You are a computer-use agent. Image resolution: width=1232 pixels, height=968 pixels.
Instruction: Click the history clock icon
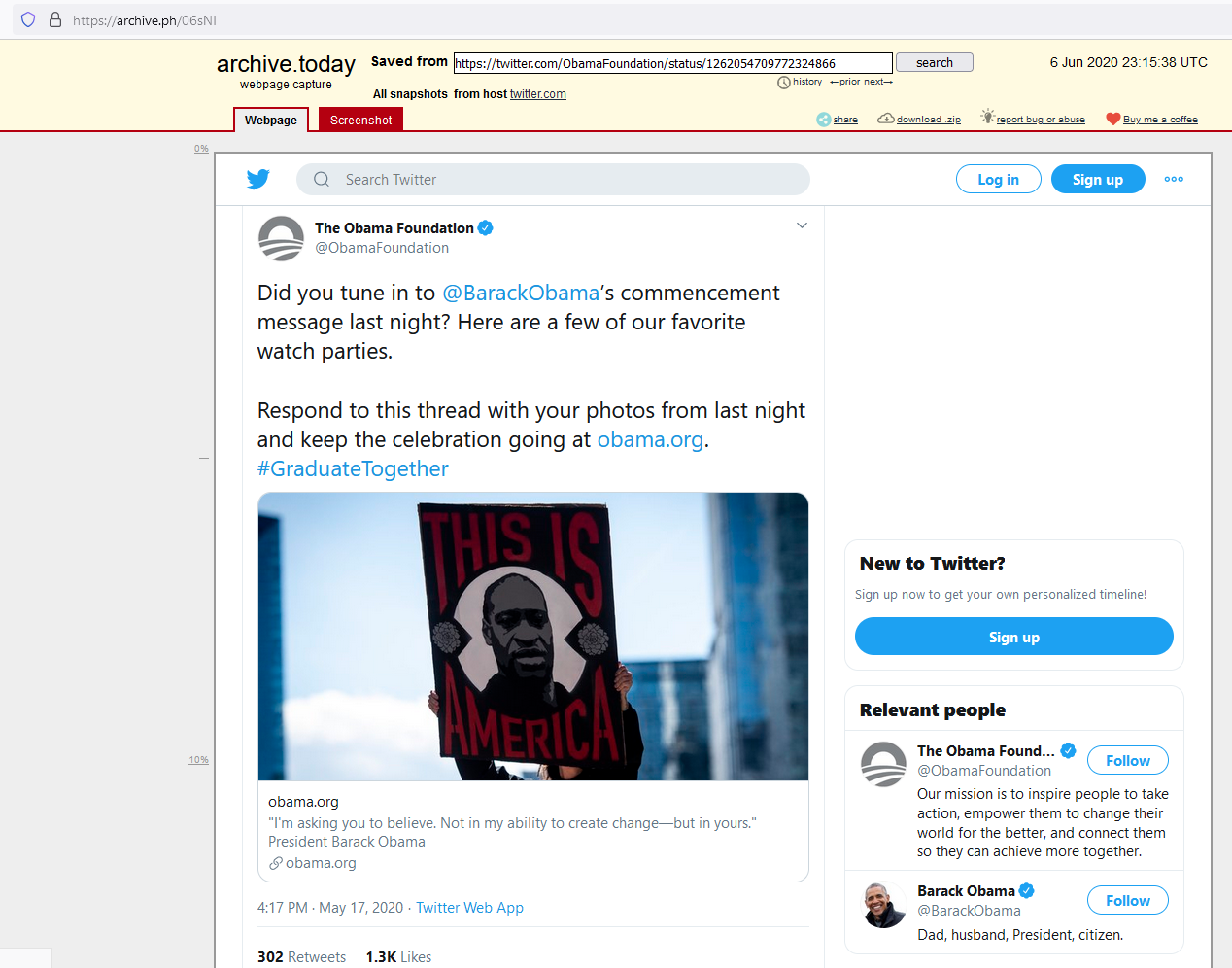click(784, 83)
